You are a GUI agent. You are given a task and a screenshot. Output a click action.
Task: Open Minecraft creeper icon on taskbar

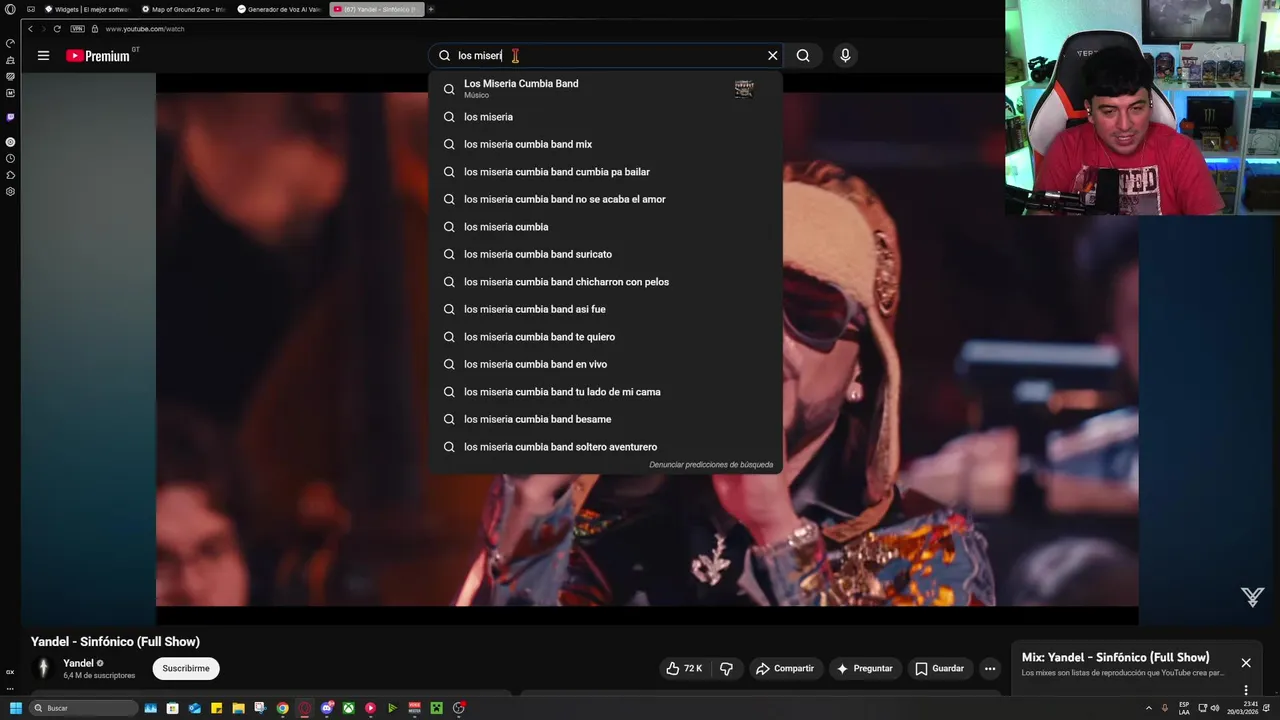[437, 708]
